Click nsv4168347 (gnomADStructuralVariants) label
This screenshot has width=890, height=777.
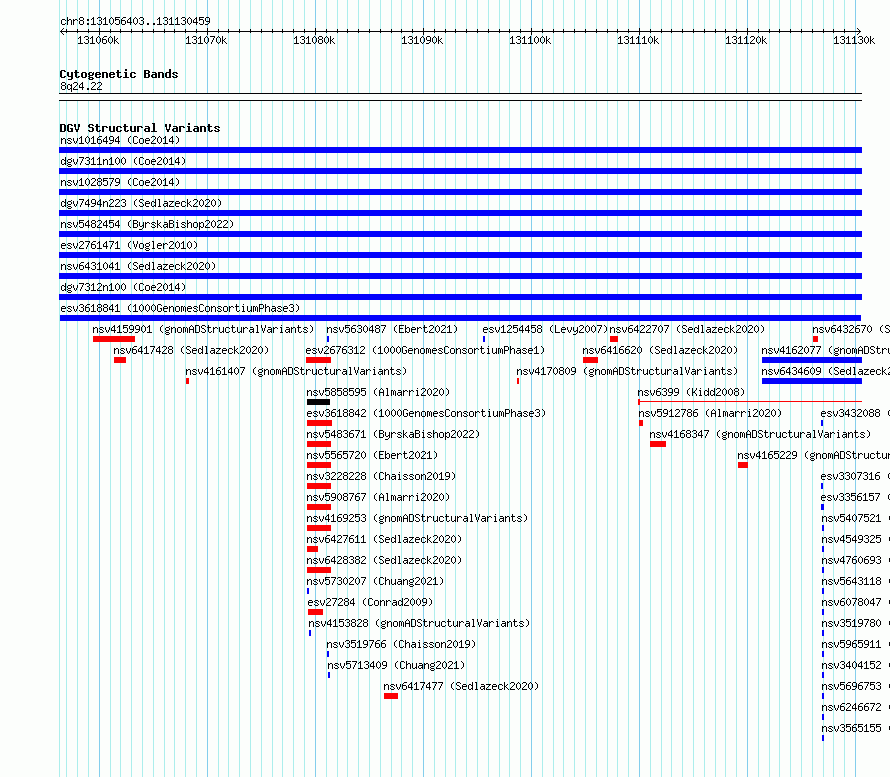click(760, 434)
